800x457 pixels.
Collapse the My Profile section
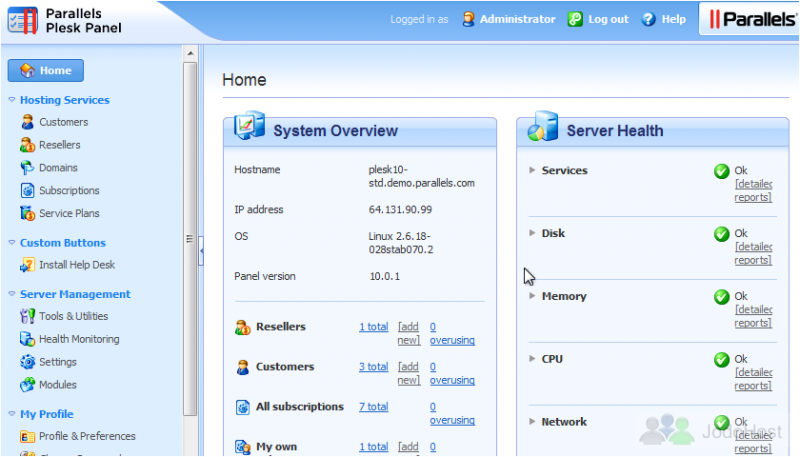pos(12,414)
